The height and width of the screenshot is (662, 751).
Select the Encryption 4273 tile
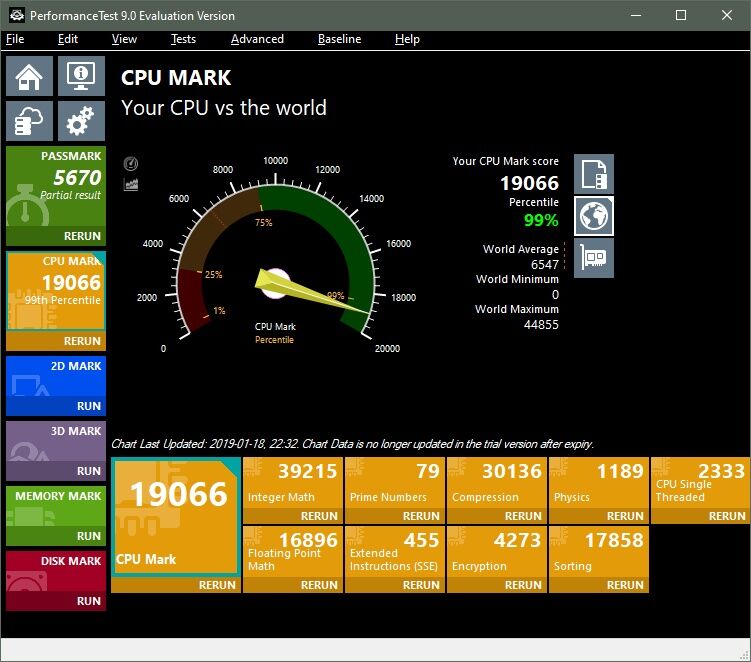pos(497,552)
